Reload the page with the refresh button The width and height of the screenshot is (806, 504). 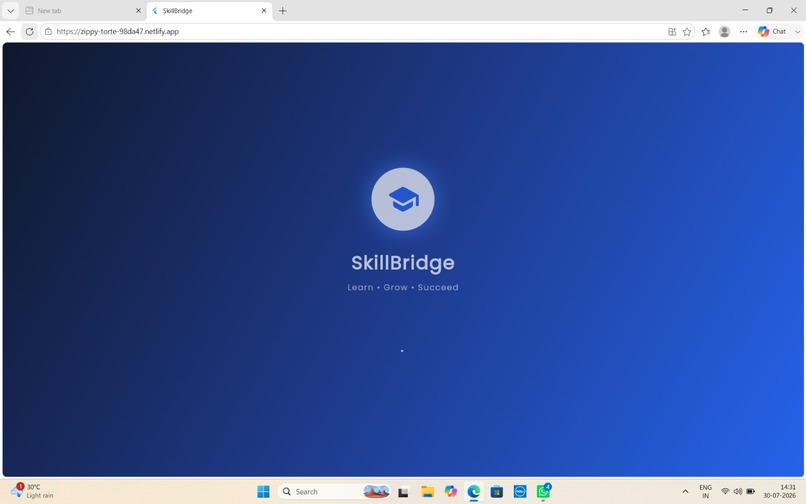[29, 31]
